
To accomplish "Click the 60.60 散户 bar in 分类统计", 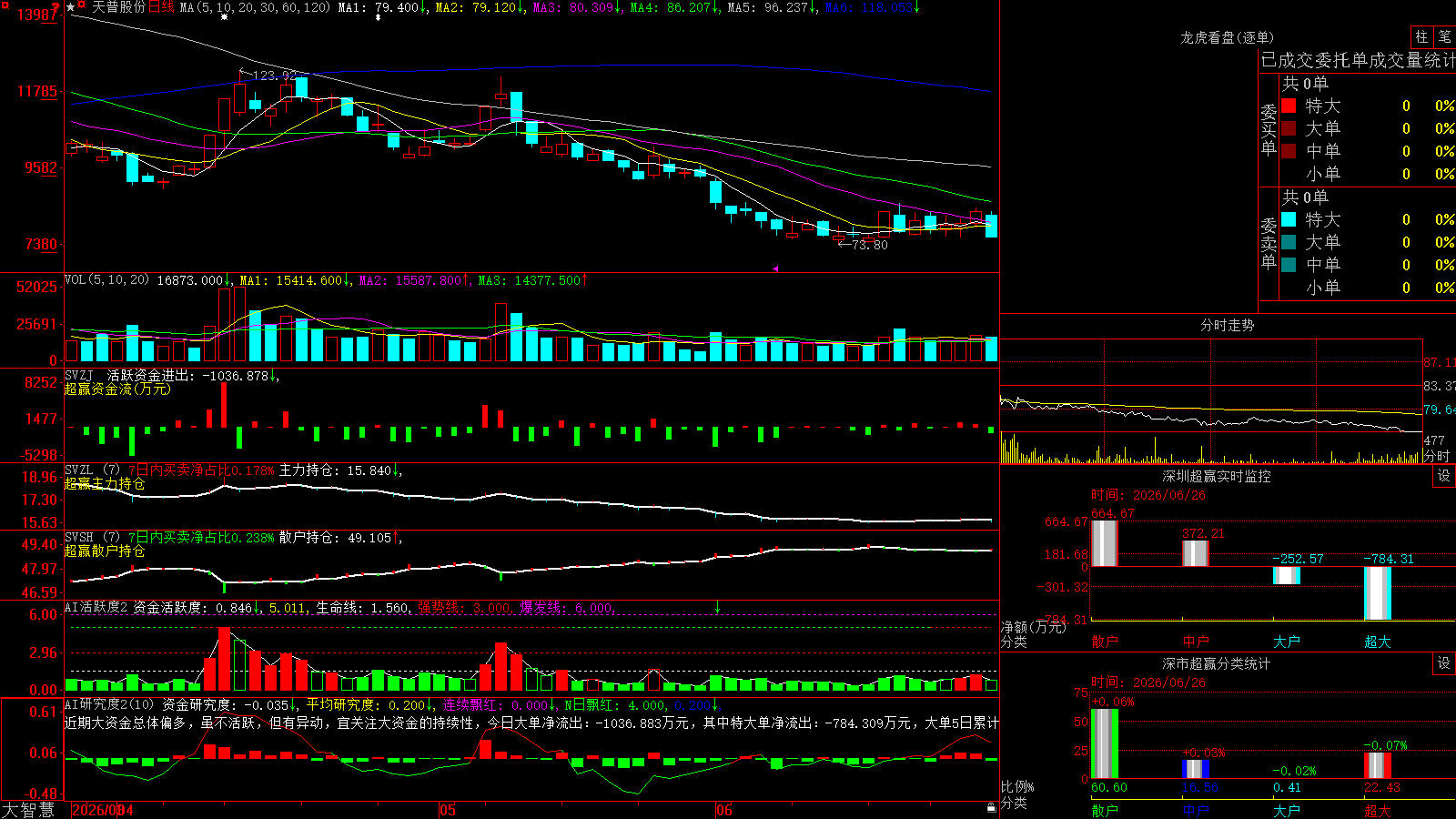I will tap(1105, 743).
